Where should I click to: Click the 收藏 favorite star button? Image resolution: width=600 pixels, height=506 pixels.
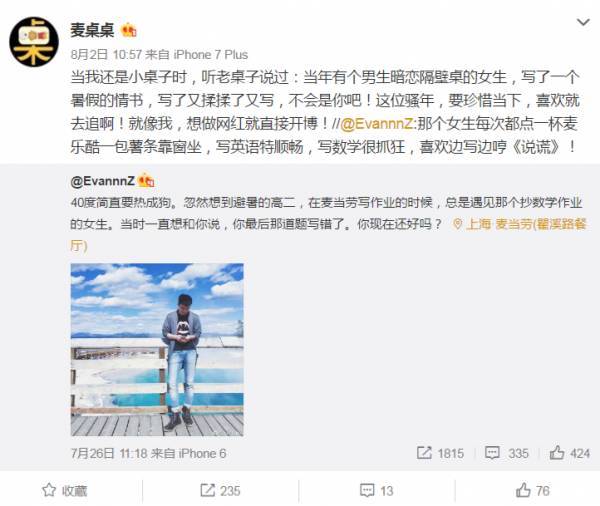65,490
